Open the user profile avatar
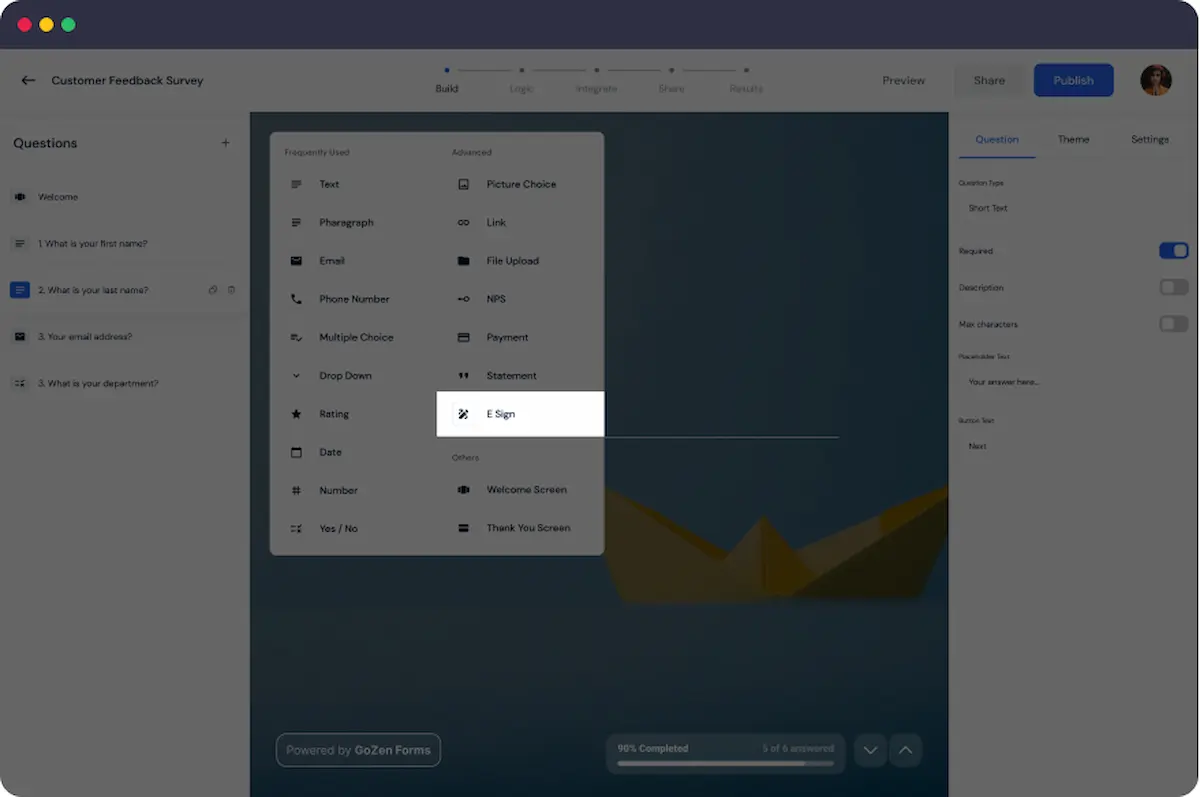This screenshot has width=1200, height=797. tap(1155, 80)
